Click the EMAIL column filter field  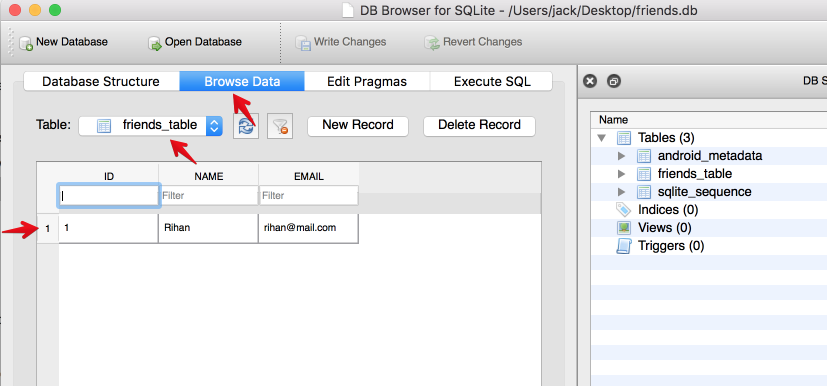309,196
